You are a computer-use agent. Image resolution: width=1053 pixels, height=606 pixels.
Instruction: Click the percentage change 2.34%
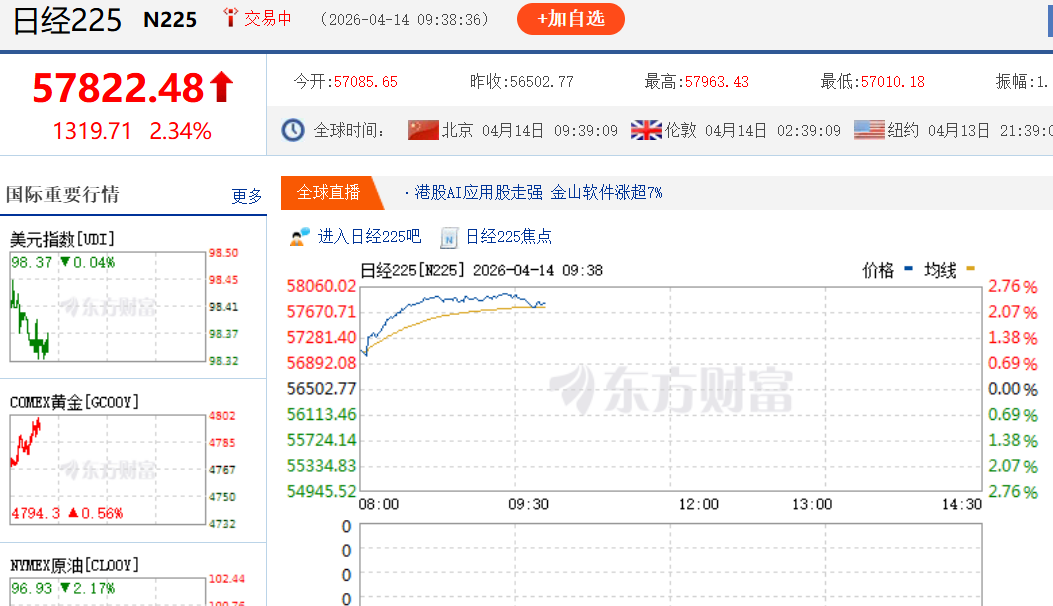pos(180,131)
